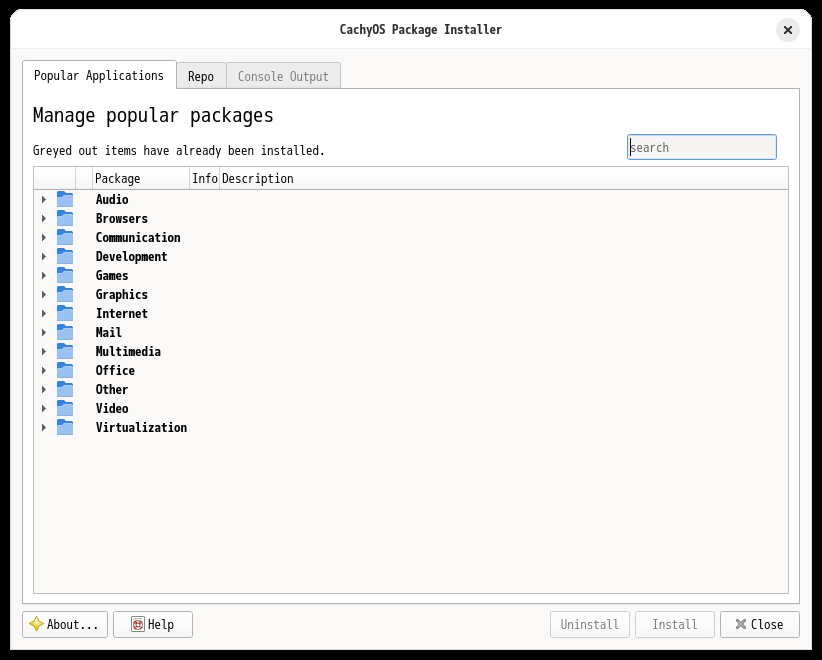Click the Help button icon

(x=137, y=624)
